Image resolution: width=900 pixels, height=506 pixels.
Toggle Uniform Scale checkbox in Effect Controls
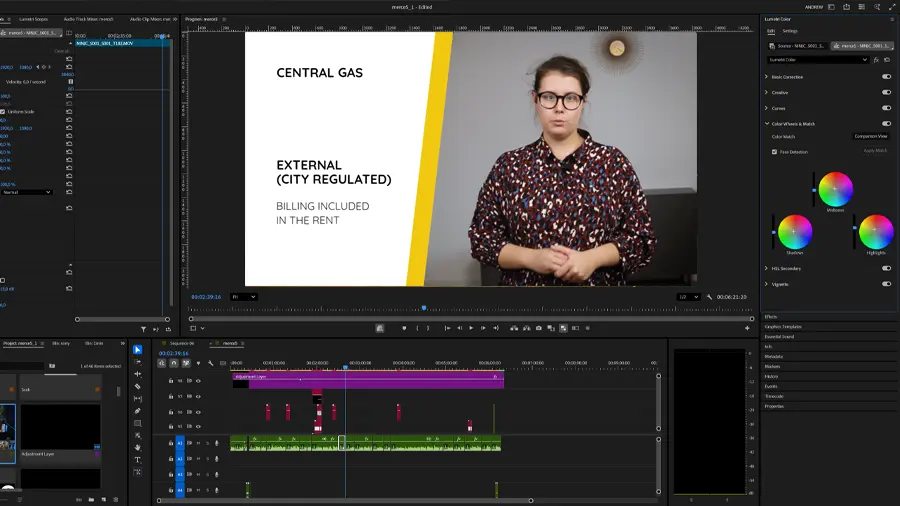(x=2, y=111)
